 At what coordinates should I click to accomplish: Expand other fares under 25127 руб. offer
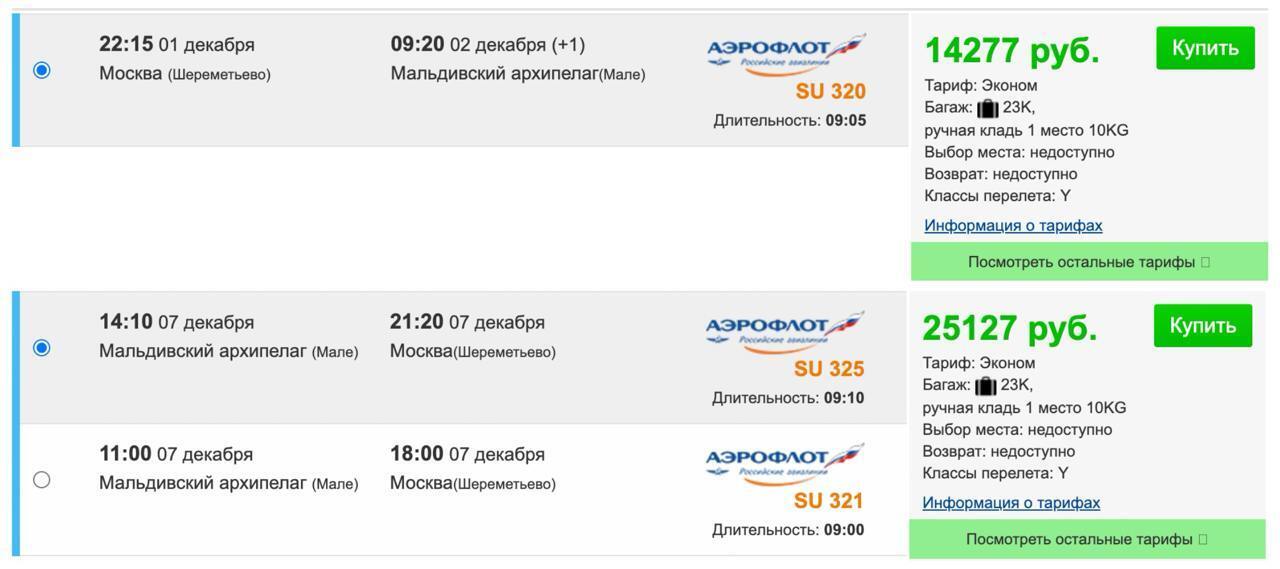coord(1086,539)
